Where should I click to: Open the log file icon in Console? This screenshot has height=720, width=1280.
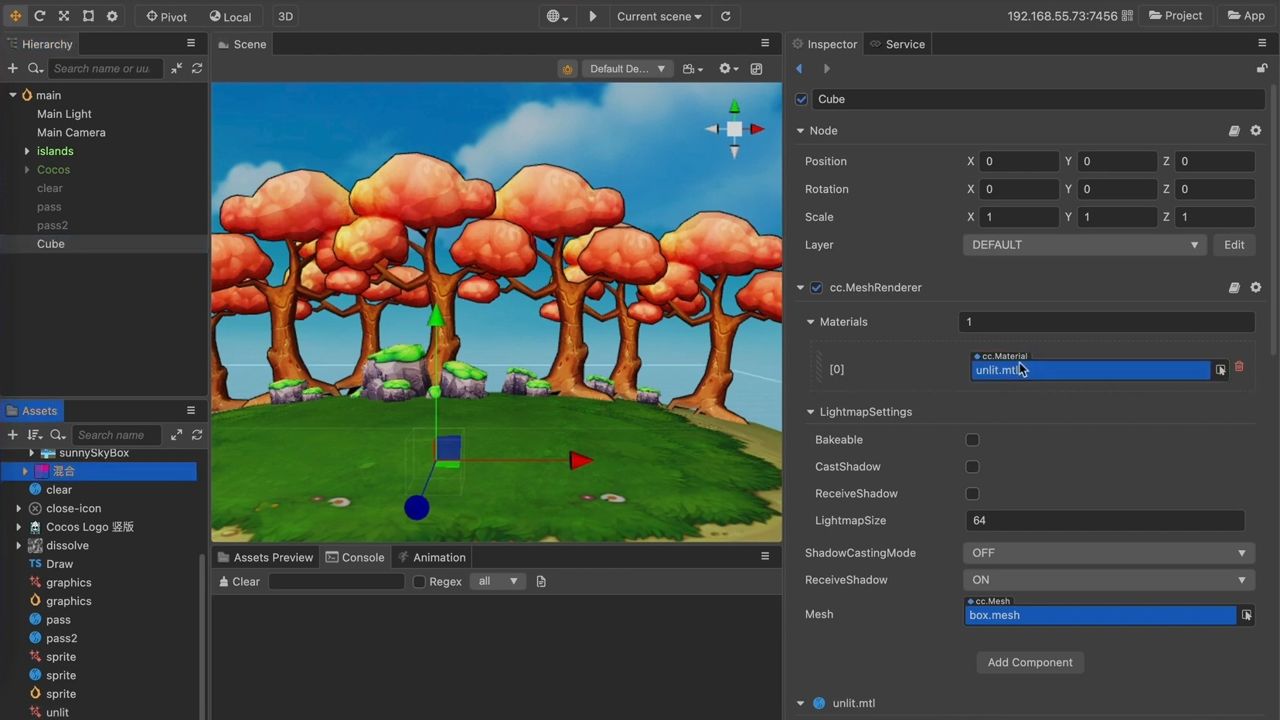coord(541,581)
